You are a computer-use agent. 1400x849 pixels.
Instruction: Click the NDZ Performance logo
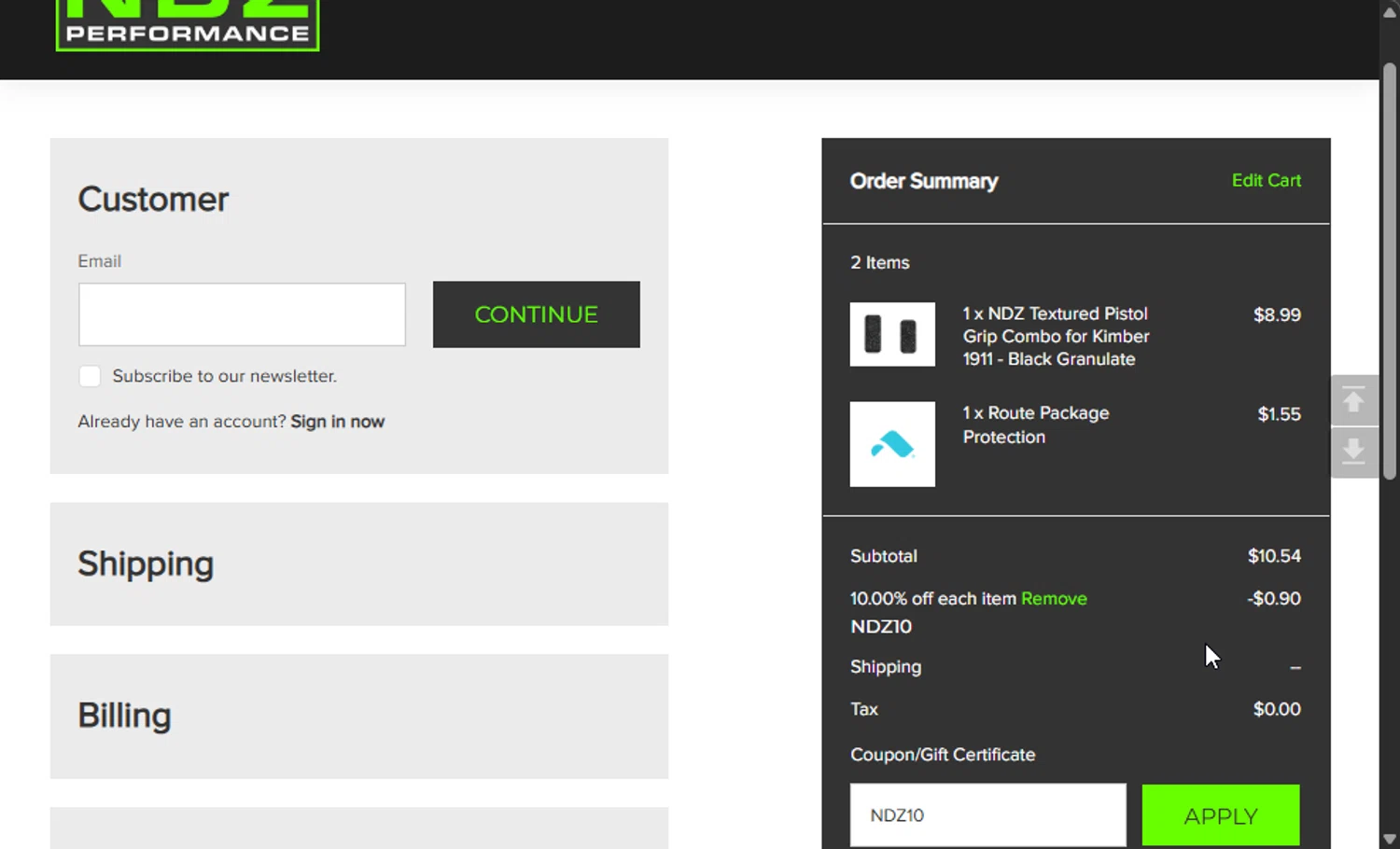[x=188, y=25]
